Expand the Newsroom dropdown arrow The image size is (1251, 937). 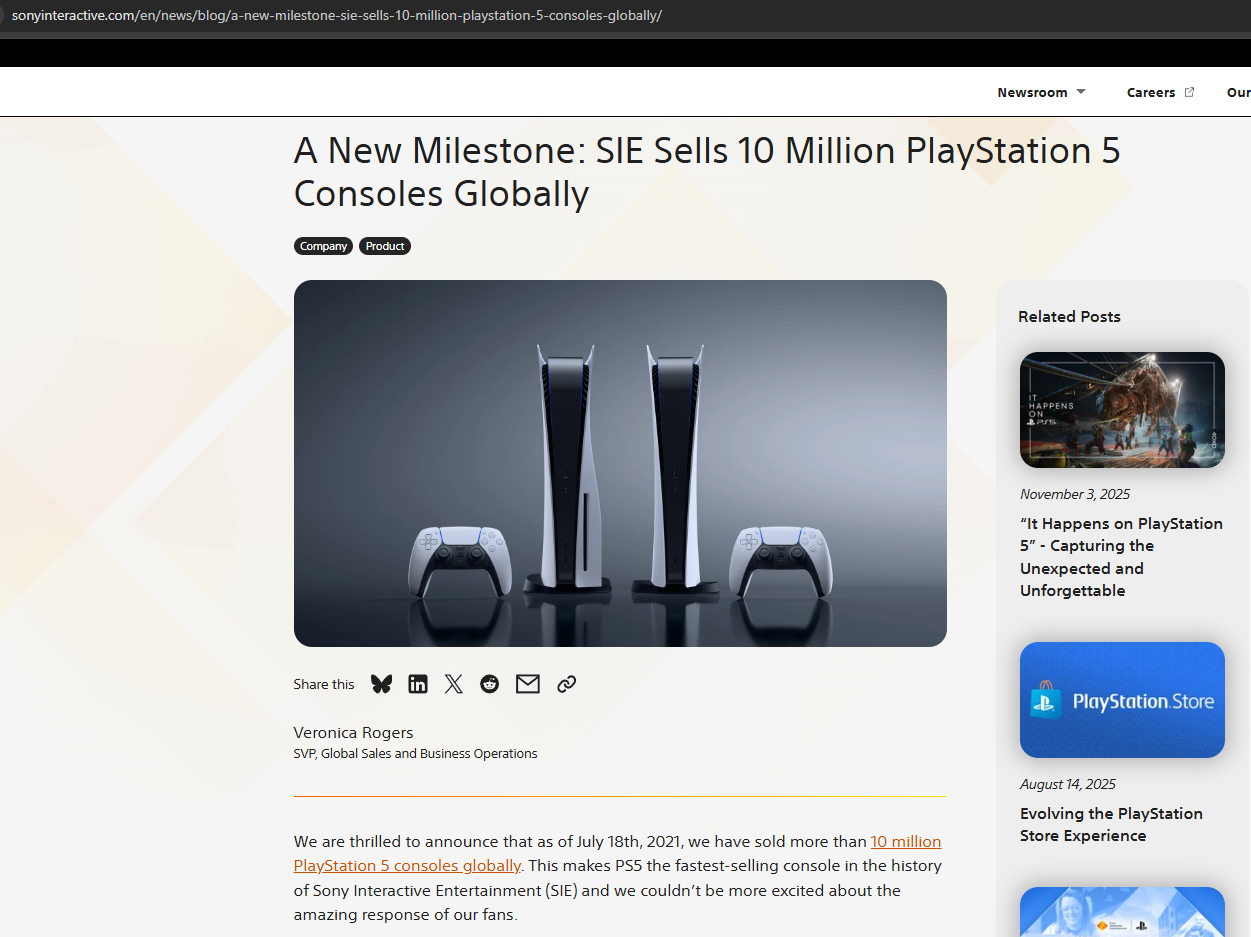coord(1081,92)
